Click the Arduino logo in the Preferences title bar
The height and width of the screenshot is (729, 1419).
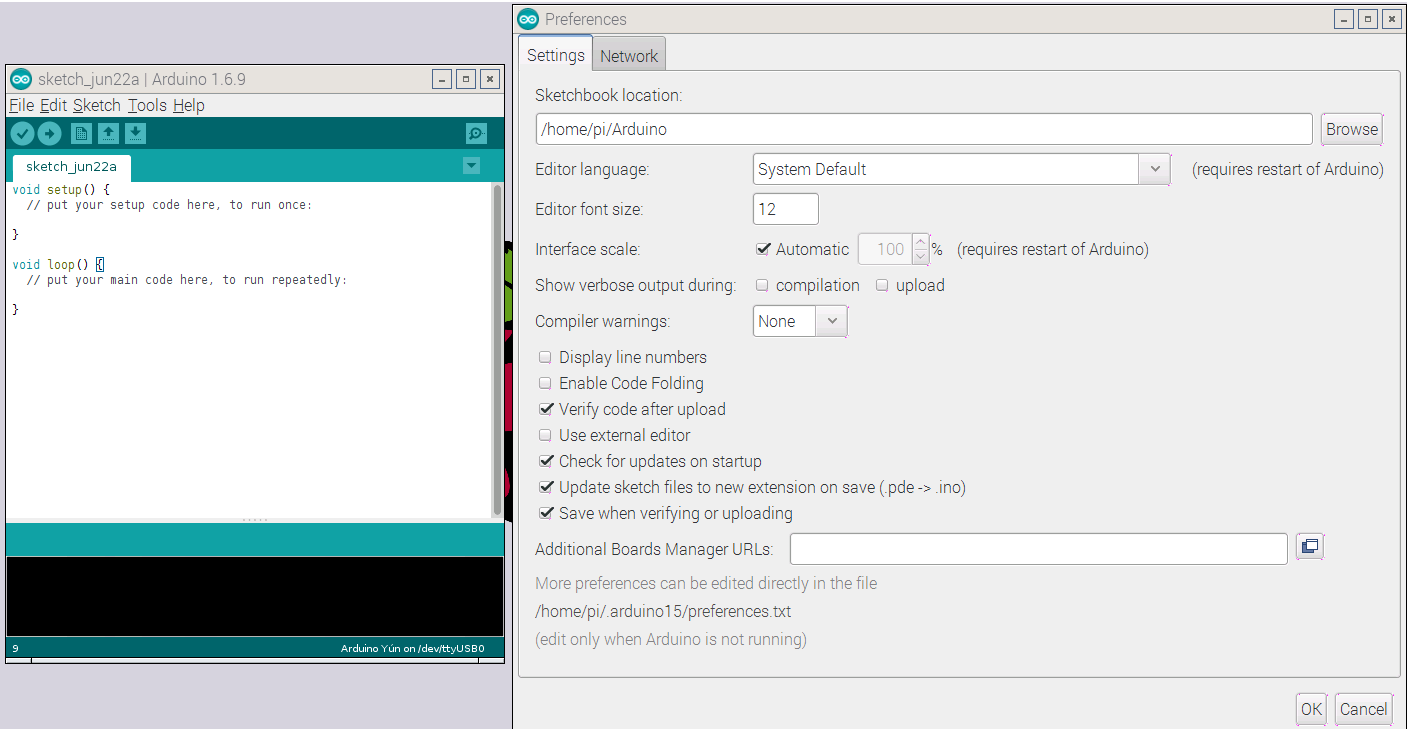pyautogui.click(x=528, y=19)
